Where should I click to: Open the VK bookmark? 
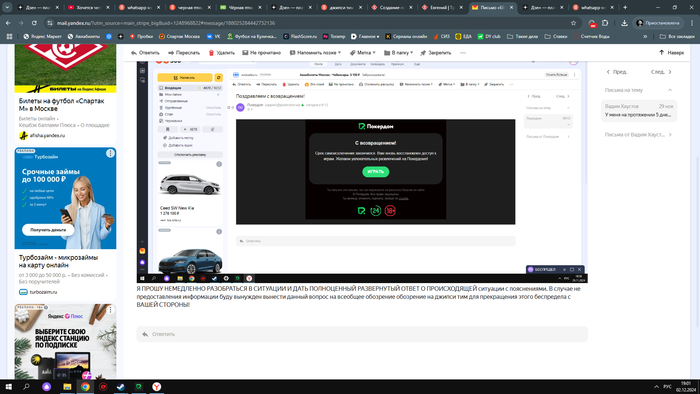tap(213, 36)
